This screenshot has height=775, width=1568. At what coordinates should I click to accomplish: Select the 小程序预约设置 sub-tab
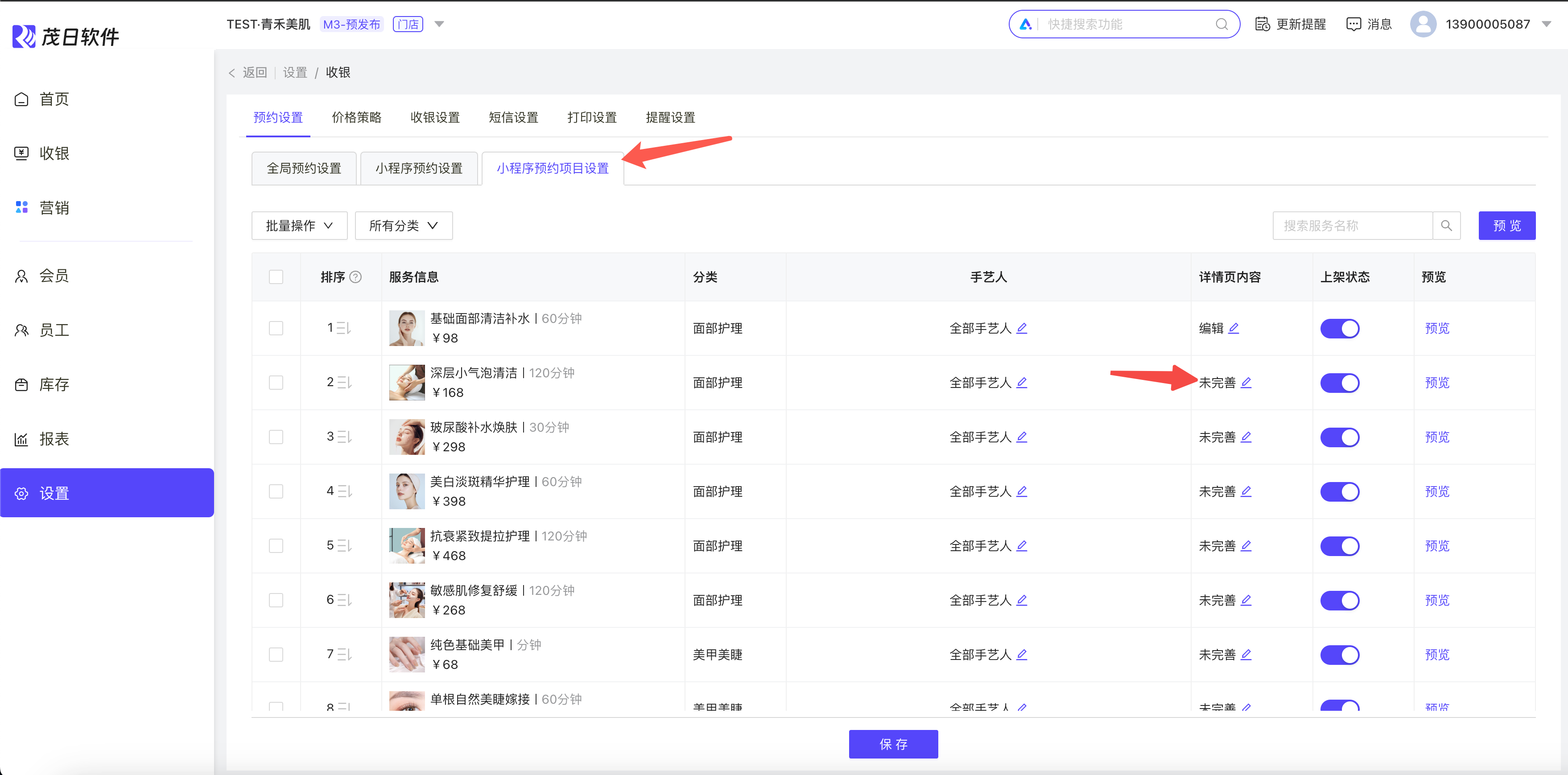(x=419, y=169)
